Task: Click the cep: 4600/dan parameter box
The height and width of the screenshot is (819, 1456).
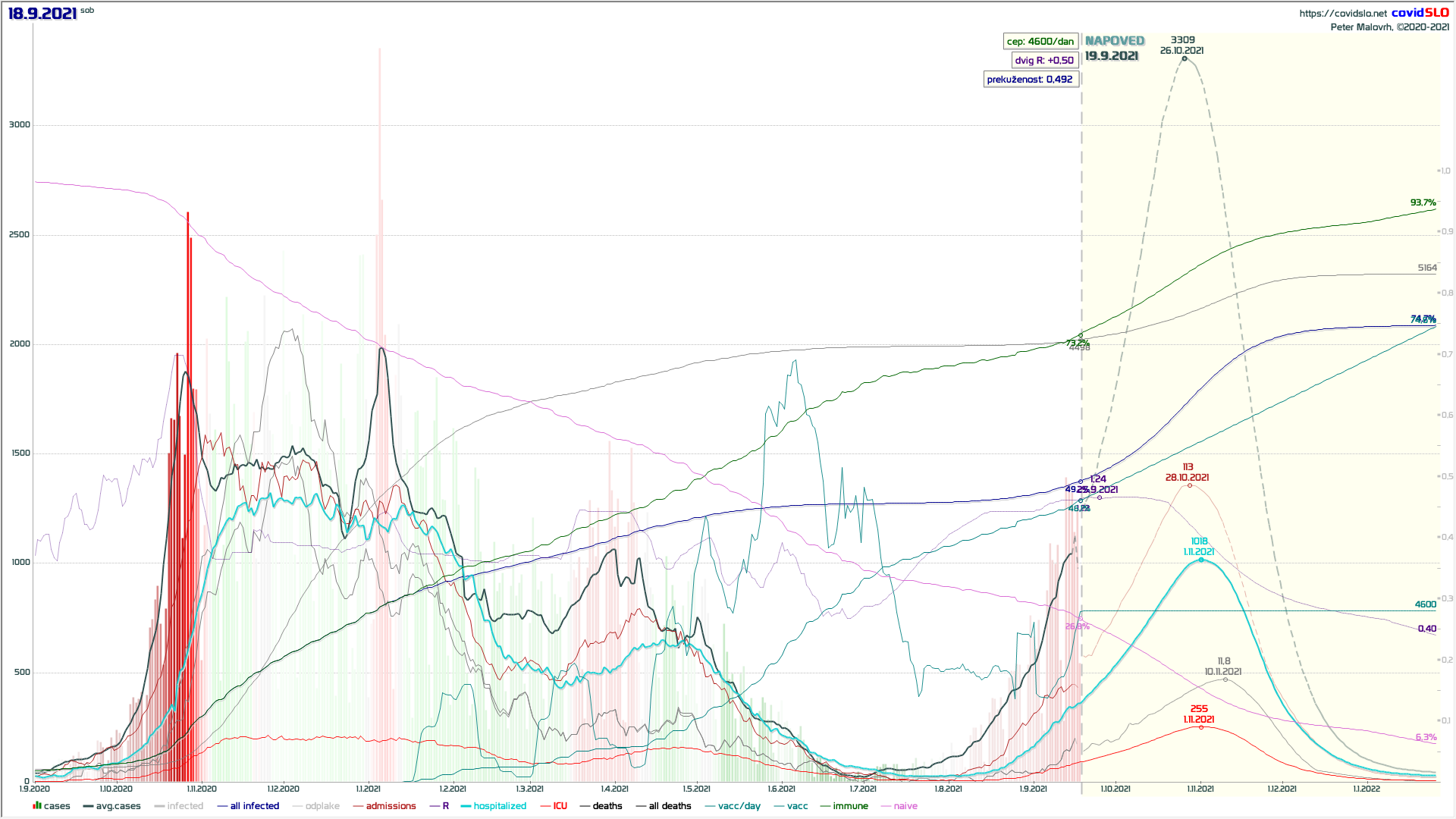Action: (1040, 41)
